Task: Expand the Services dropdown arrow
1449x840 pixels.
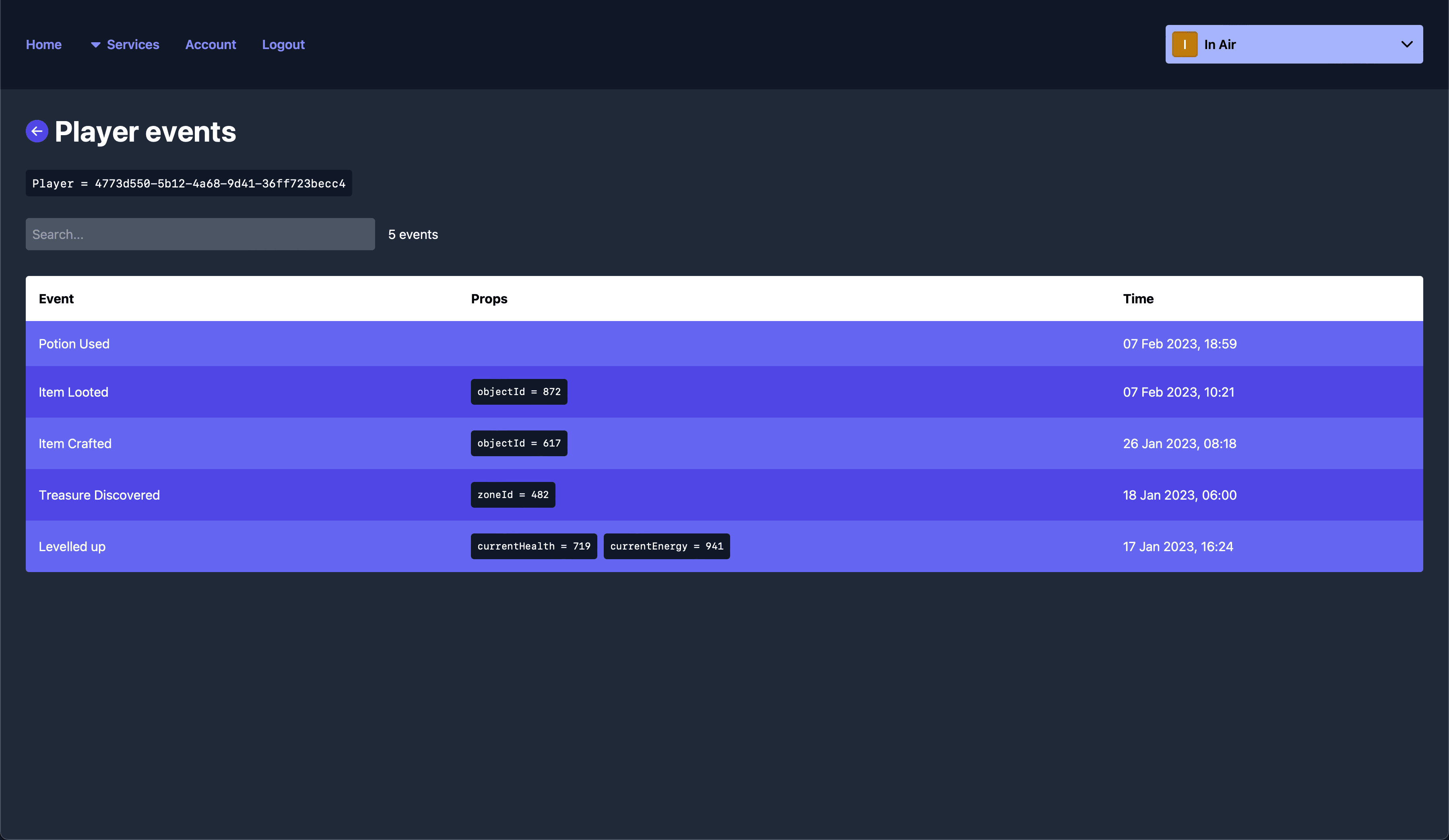Action: click(x=95, y=45)
